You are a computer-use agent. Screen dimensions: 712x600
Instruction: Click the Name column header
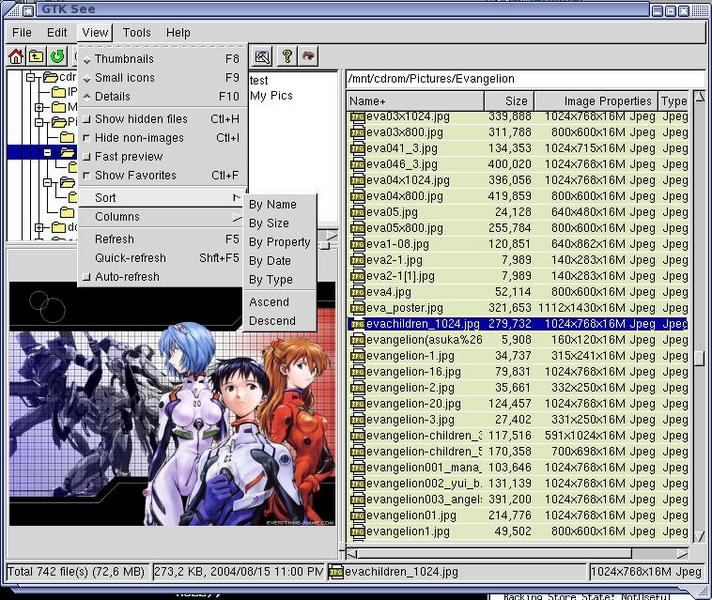tap(415, 101)
